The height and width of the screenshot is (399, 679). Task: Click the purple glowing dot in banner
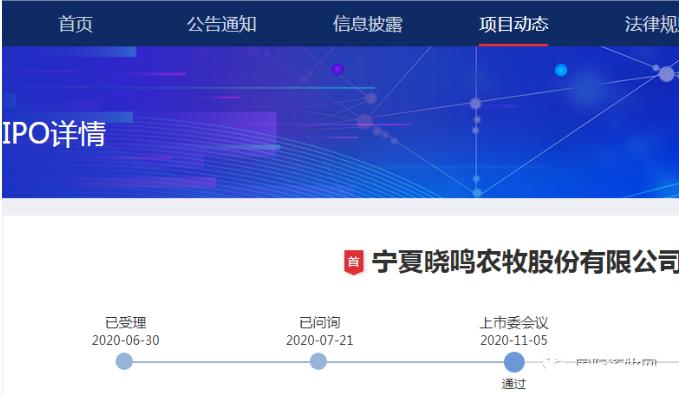point(337,69)
